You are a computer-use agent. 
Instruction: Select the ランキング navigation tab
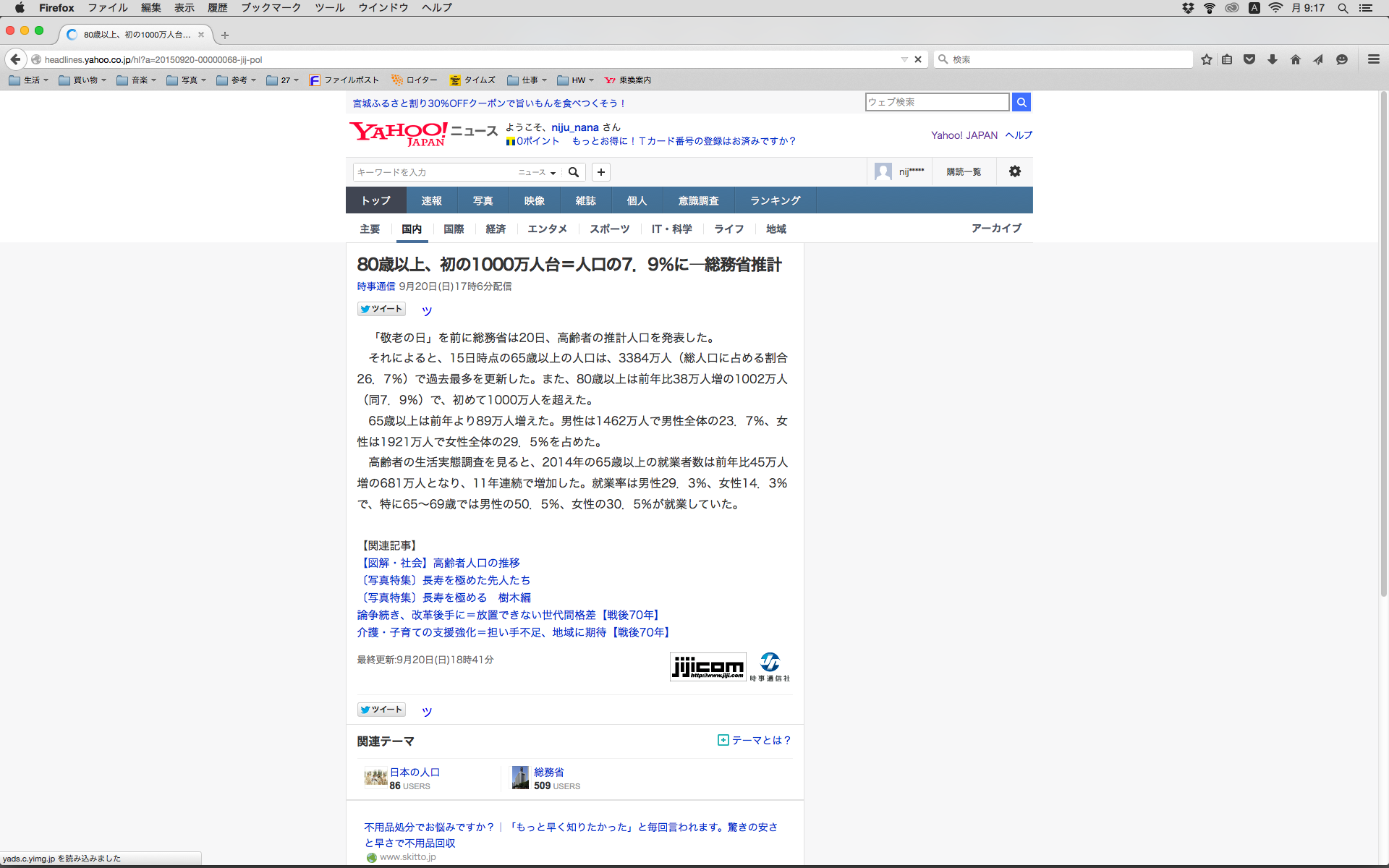click(775, 200)
